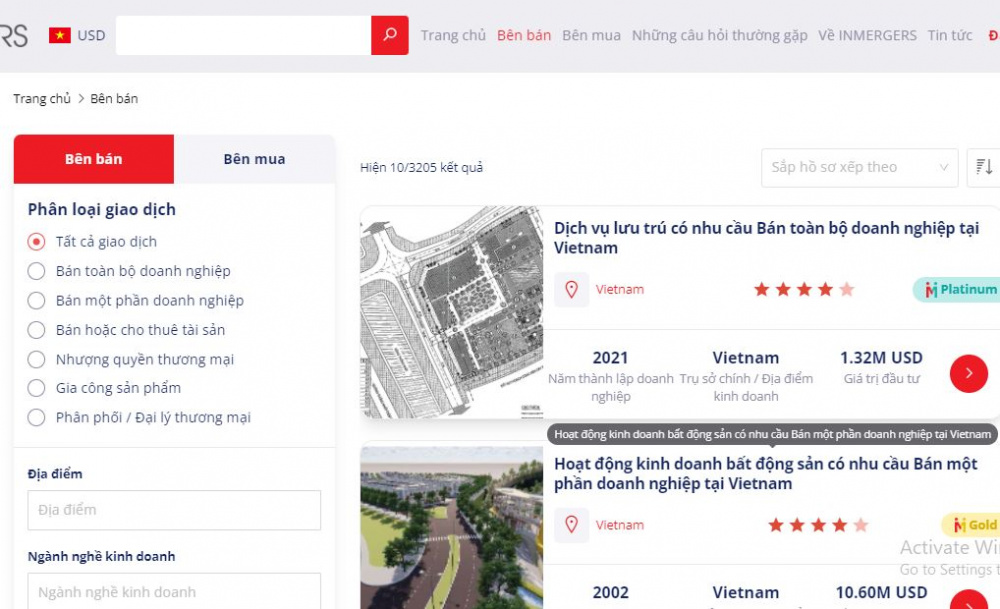Click star rating of real estate listing
Viewport: 1000px width, 609px height.
(x=818, y=525)
